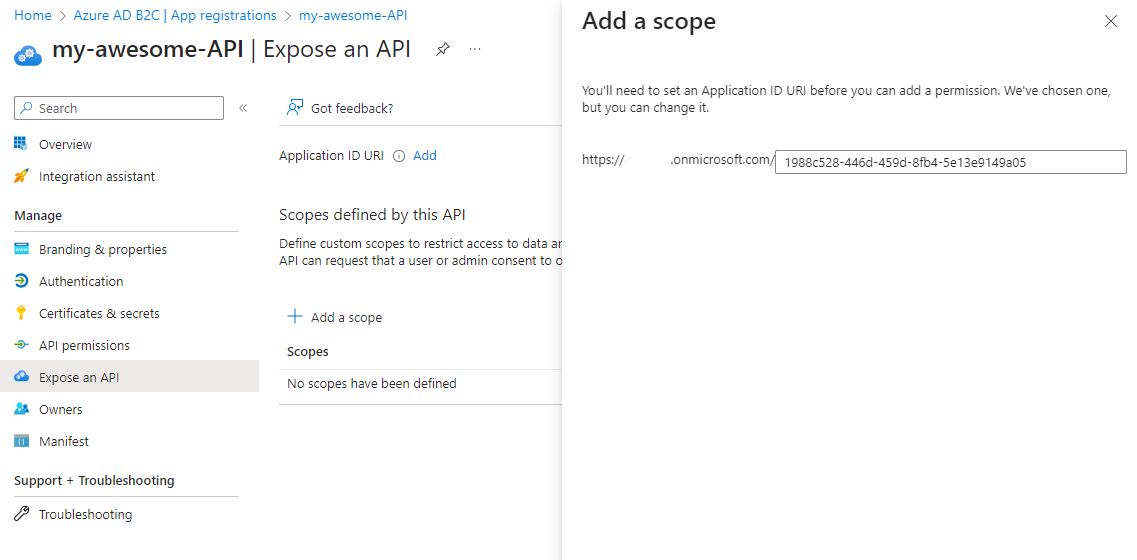Viewport: 1137px width, 560px height.
Task: Click the Troubleshooting wrench icon
Action: pos(21,514)
